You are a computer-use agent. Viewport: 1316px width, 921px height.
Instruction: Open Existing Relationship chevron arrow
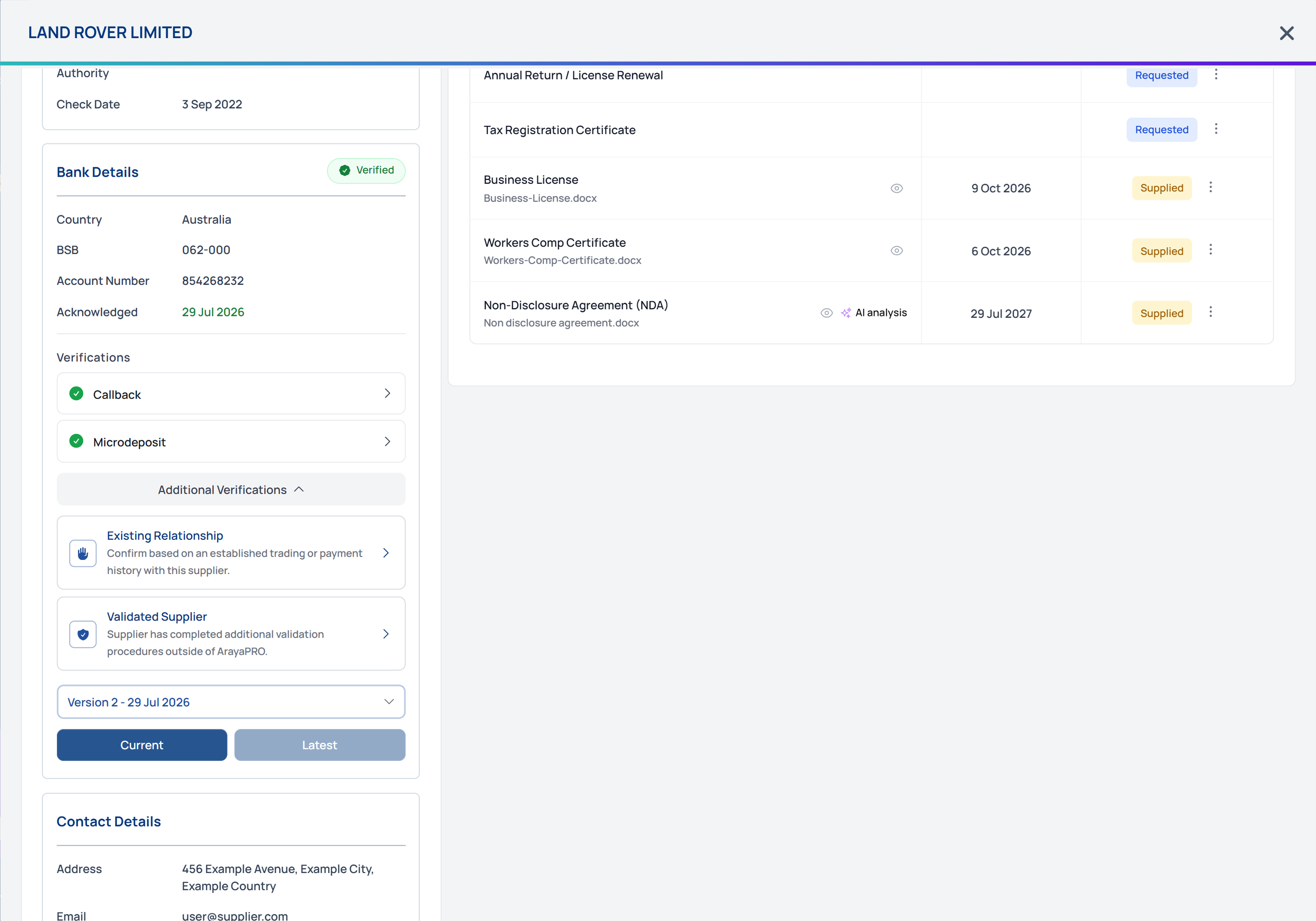pos(386,553)
